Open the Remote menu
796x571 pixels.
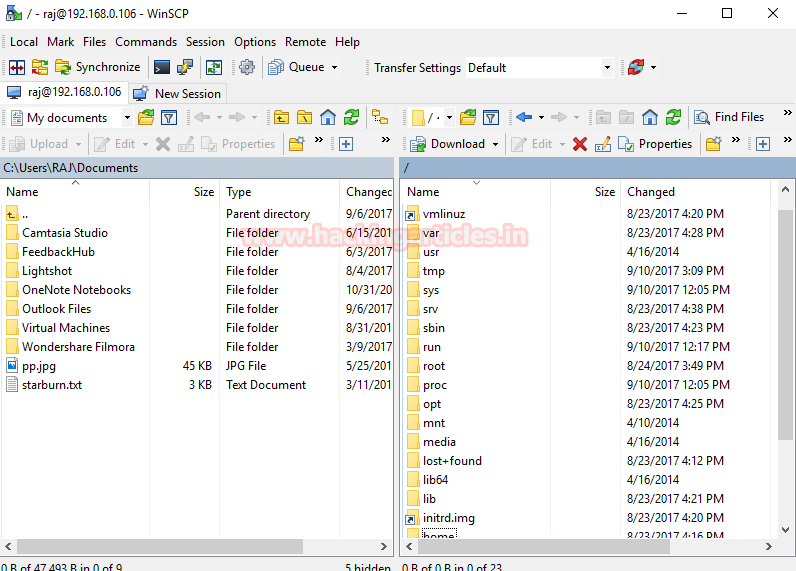[306, 42]
